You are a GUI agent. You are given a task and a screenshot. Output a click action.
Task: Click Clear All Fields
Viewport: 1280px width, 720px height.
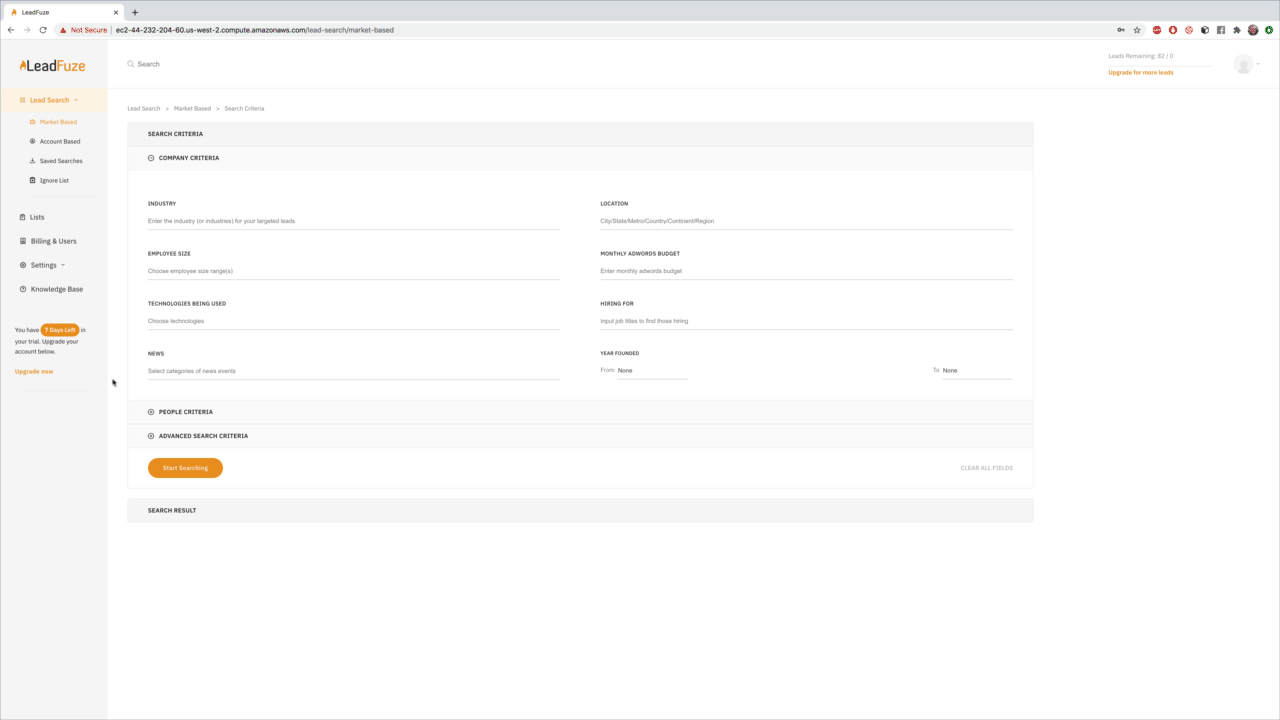pos(986,467)
